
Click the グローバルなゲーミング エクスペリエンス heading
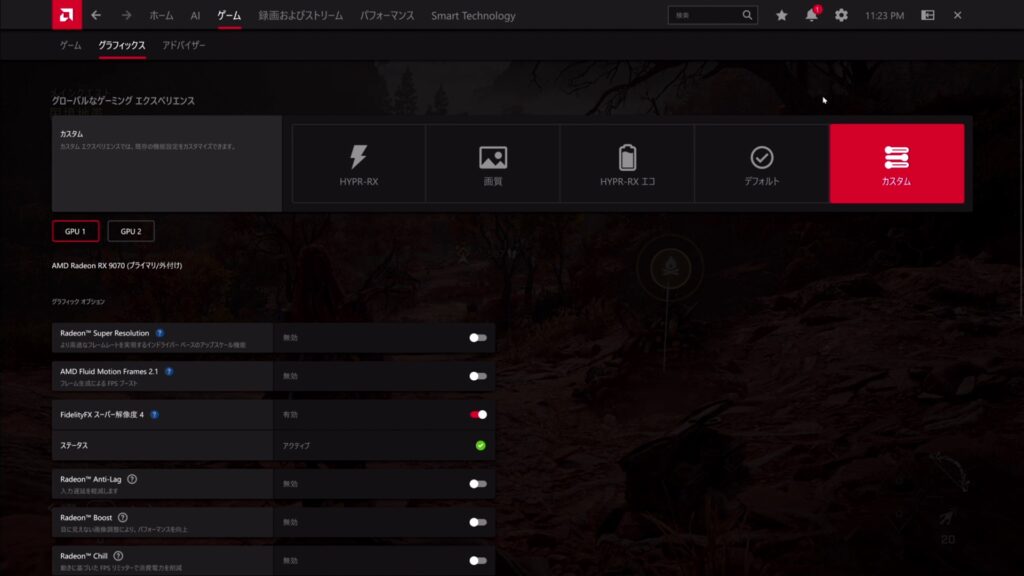tap(123, 101)
